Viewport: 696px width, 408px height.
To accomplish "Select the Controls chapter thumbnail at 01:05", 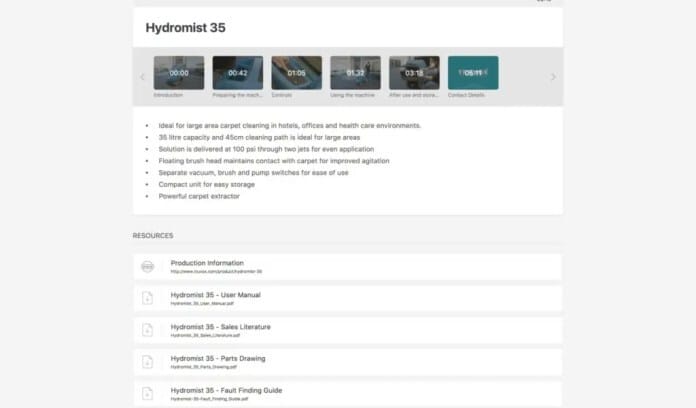I will [x=297, y=73].
